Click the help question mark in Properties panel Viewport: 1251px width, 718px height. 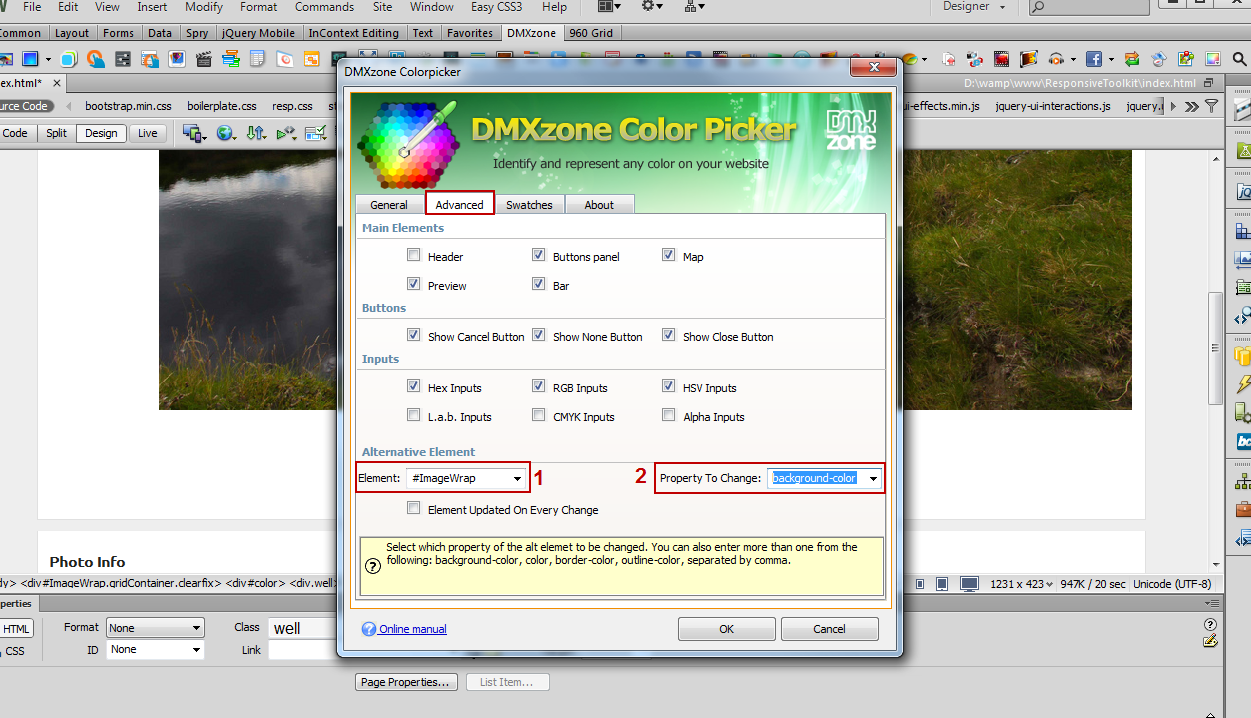[1210, 625]
